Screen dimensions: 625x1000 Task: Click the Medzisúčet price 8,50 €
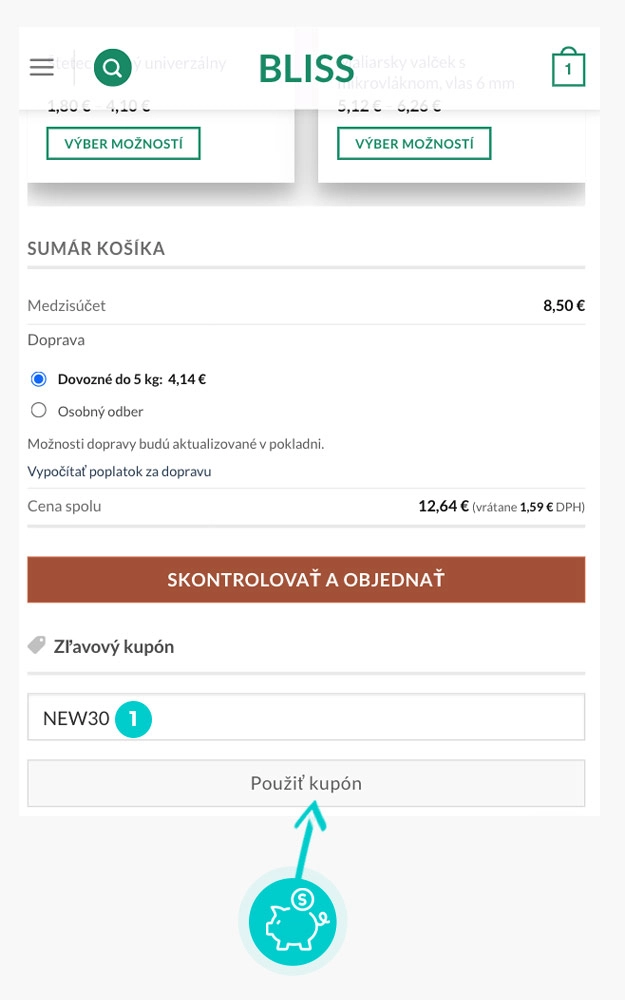point(566,305)
